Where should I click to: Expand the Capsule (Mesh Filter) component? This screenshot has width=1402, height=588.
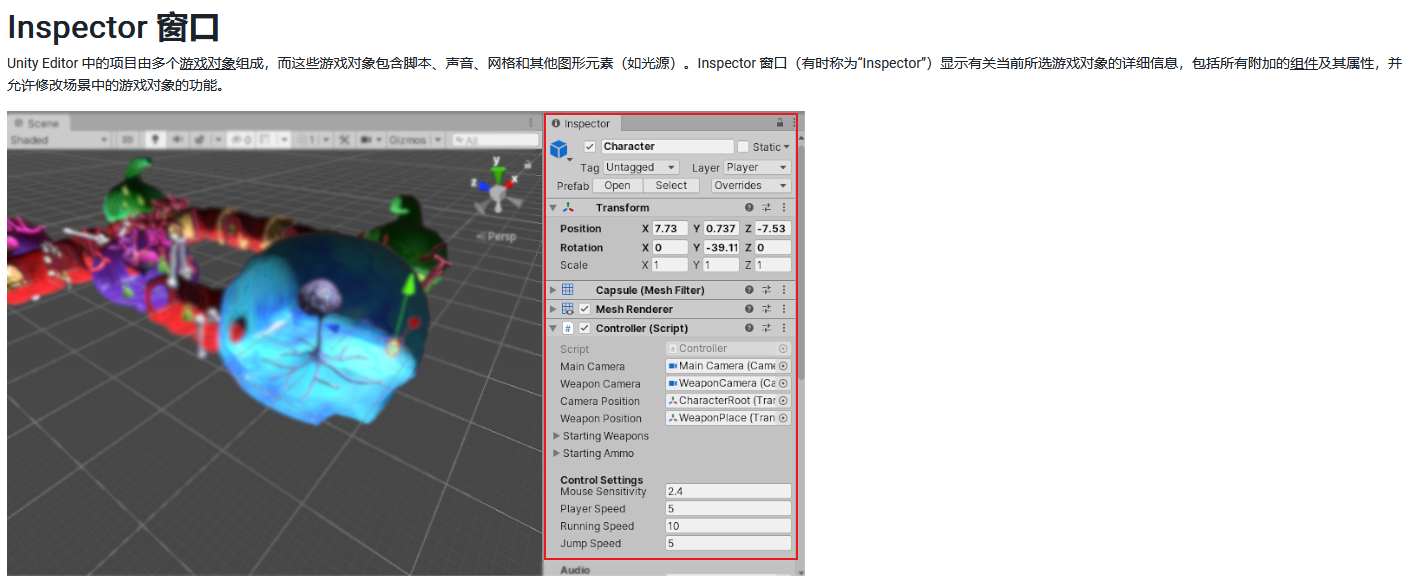[553, 290]
